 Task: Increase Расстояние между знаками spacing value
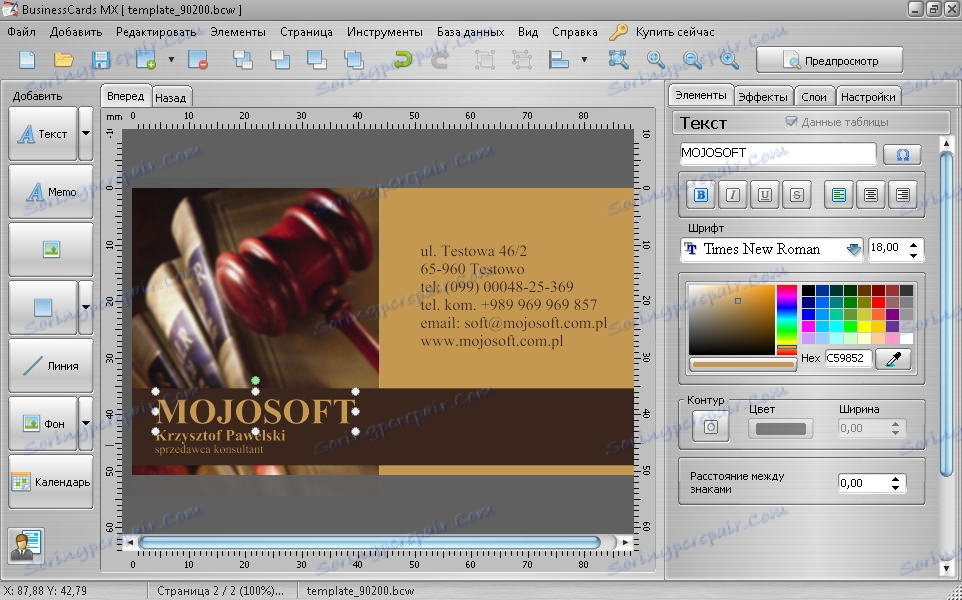896,479
